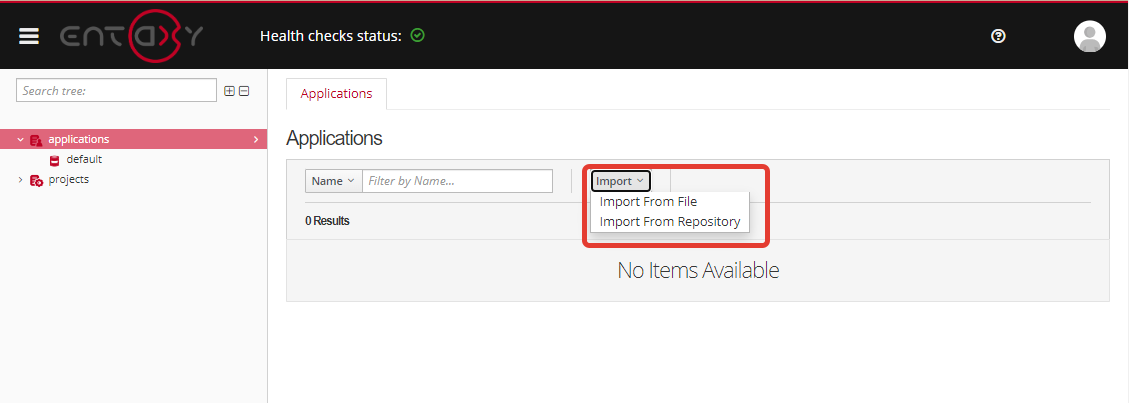Click the projects node icon
The image size is (1129, 403).
[36, 180]
